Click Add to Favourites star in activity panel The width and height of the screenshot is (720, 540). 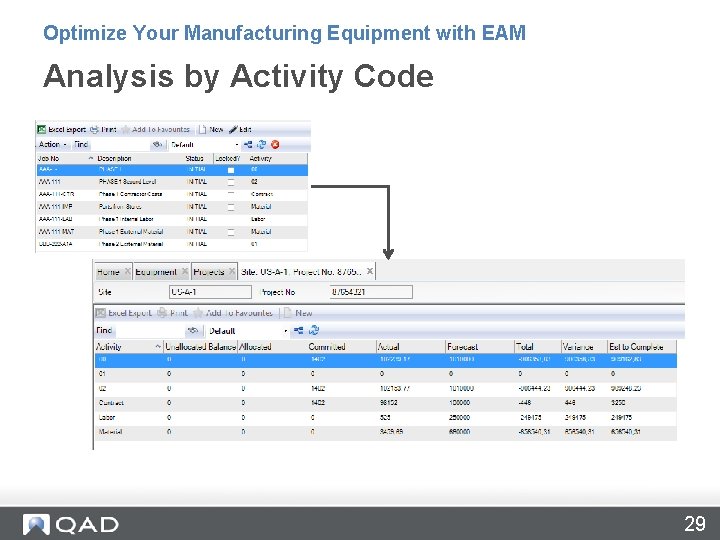(198, 313)
